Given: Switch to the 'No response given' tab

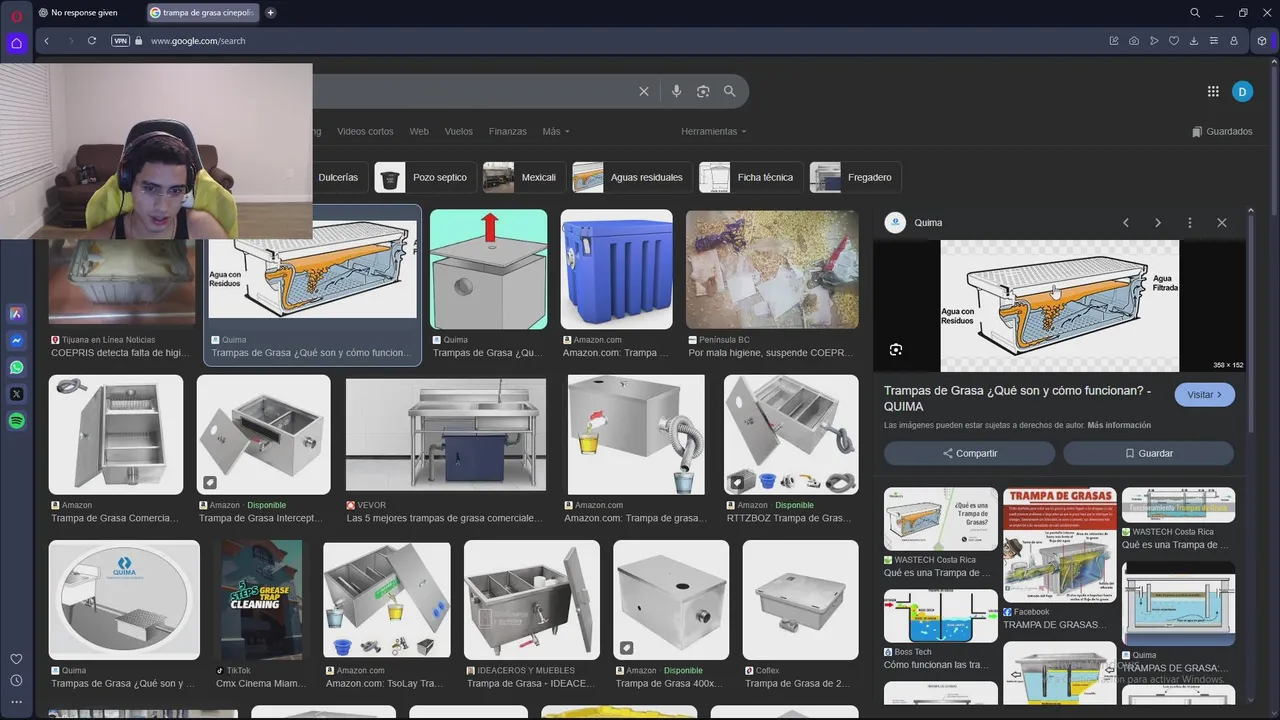Looking at the screenshot, I should [x=84, y=13].
